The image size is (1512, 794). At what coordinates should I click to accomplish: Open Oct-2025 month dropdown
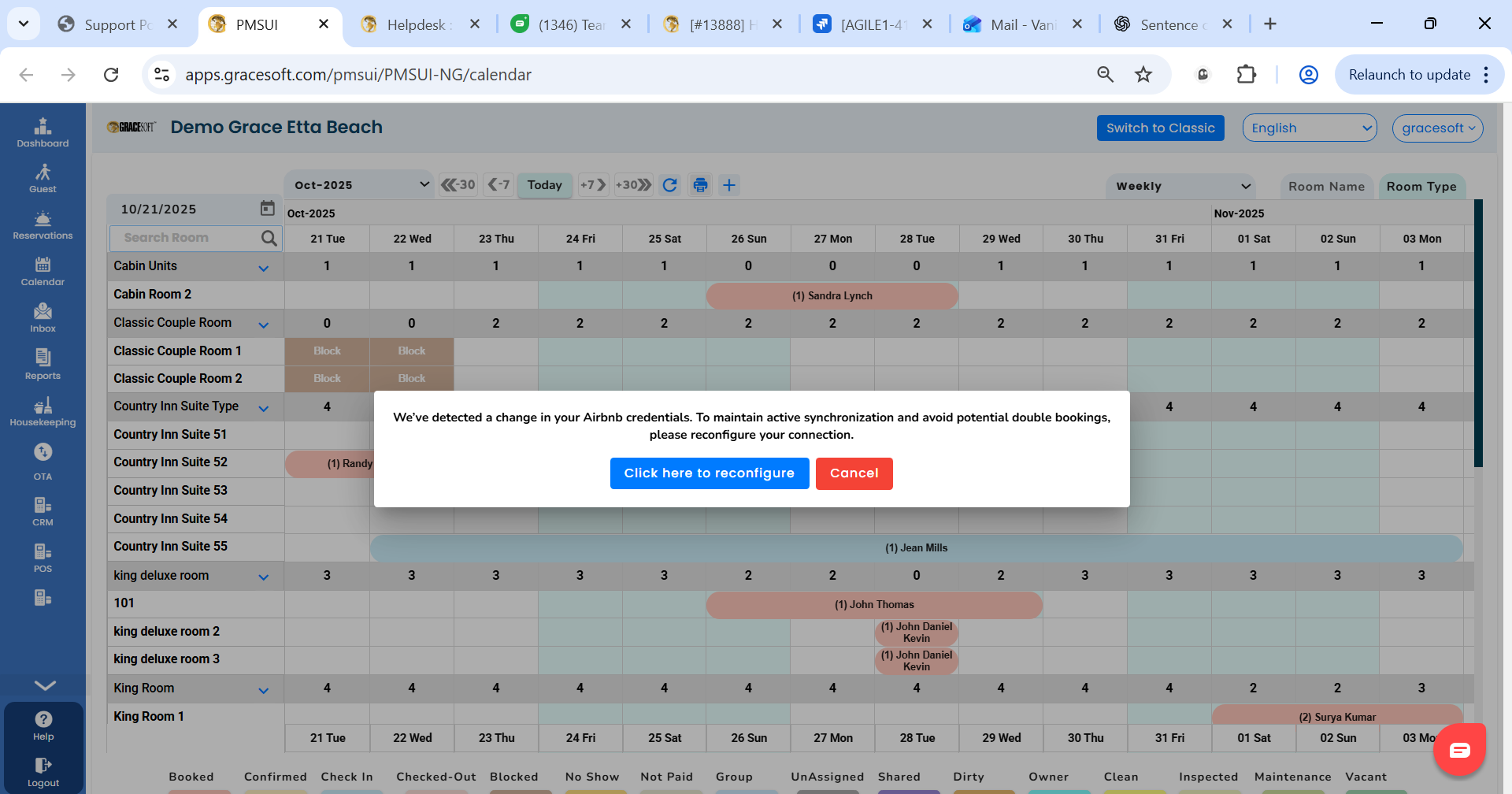[x=359, y=185]
